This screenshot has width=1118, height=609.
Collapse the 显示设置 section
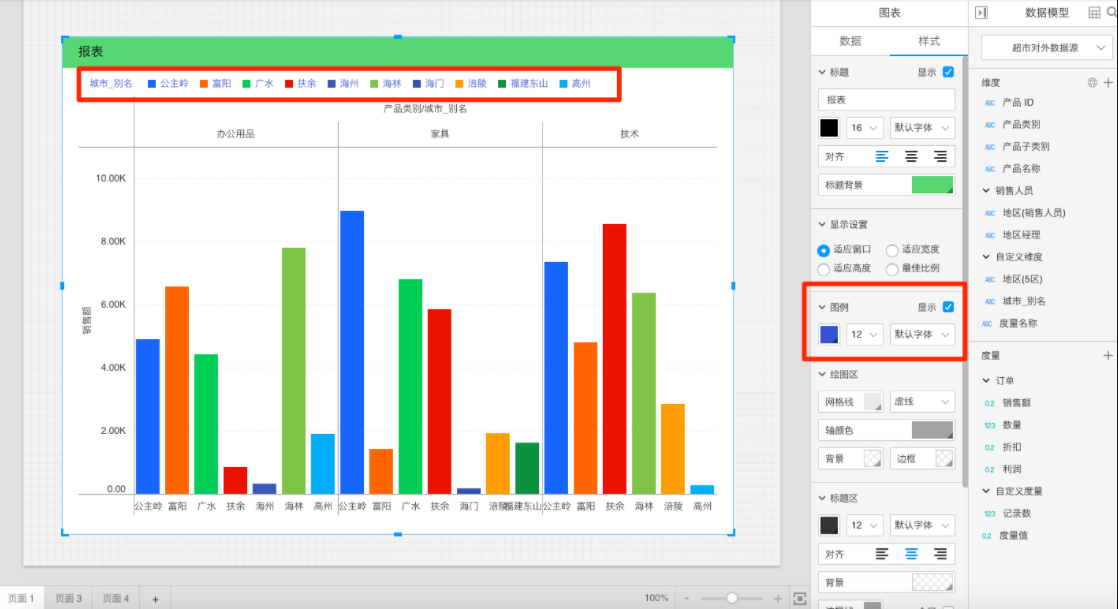point(822,225)
